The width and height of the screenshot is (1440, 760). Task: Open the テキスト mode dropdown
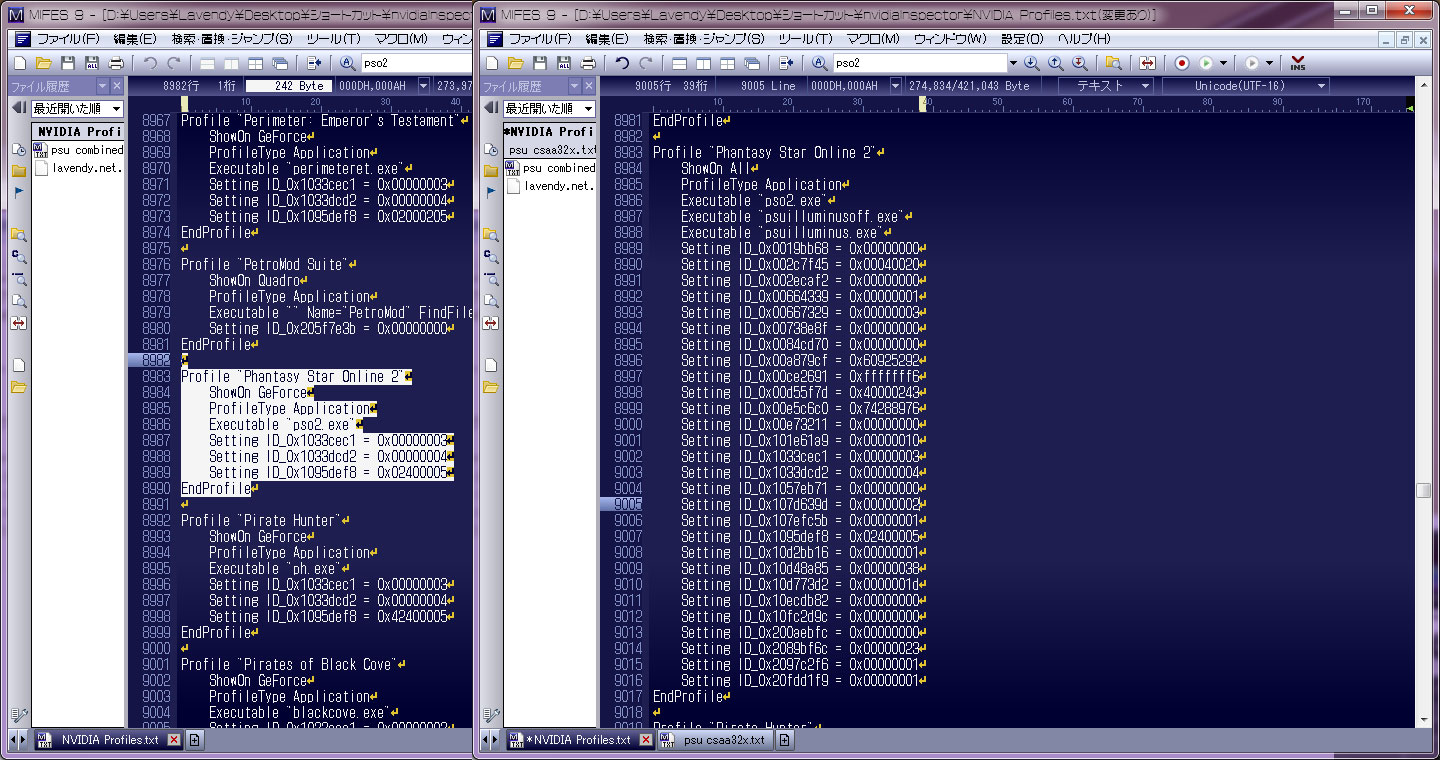1107,86
